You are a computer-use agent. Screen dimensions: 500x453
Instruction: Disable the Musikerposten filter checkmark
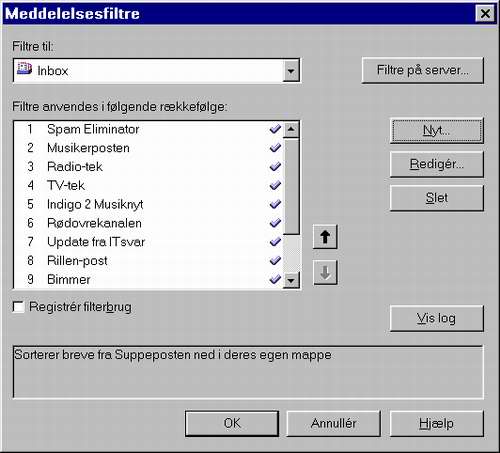(275, 148)
